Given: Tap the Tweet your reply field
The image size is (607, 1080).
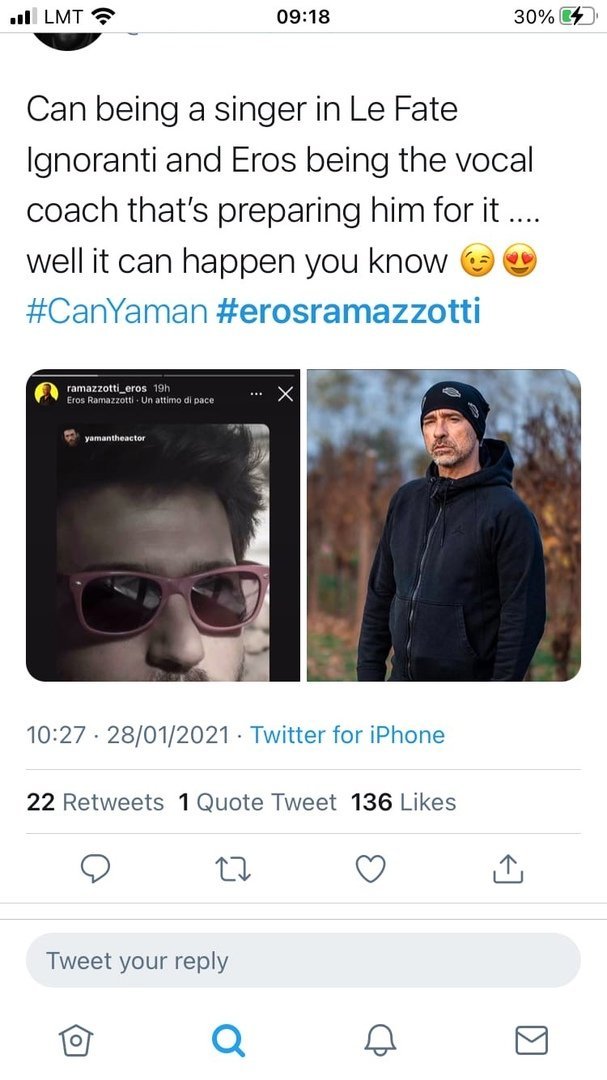Looking at the screenshot, I should pos(303,961).
